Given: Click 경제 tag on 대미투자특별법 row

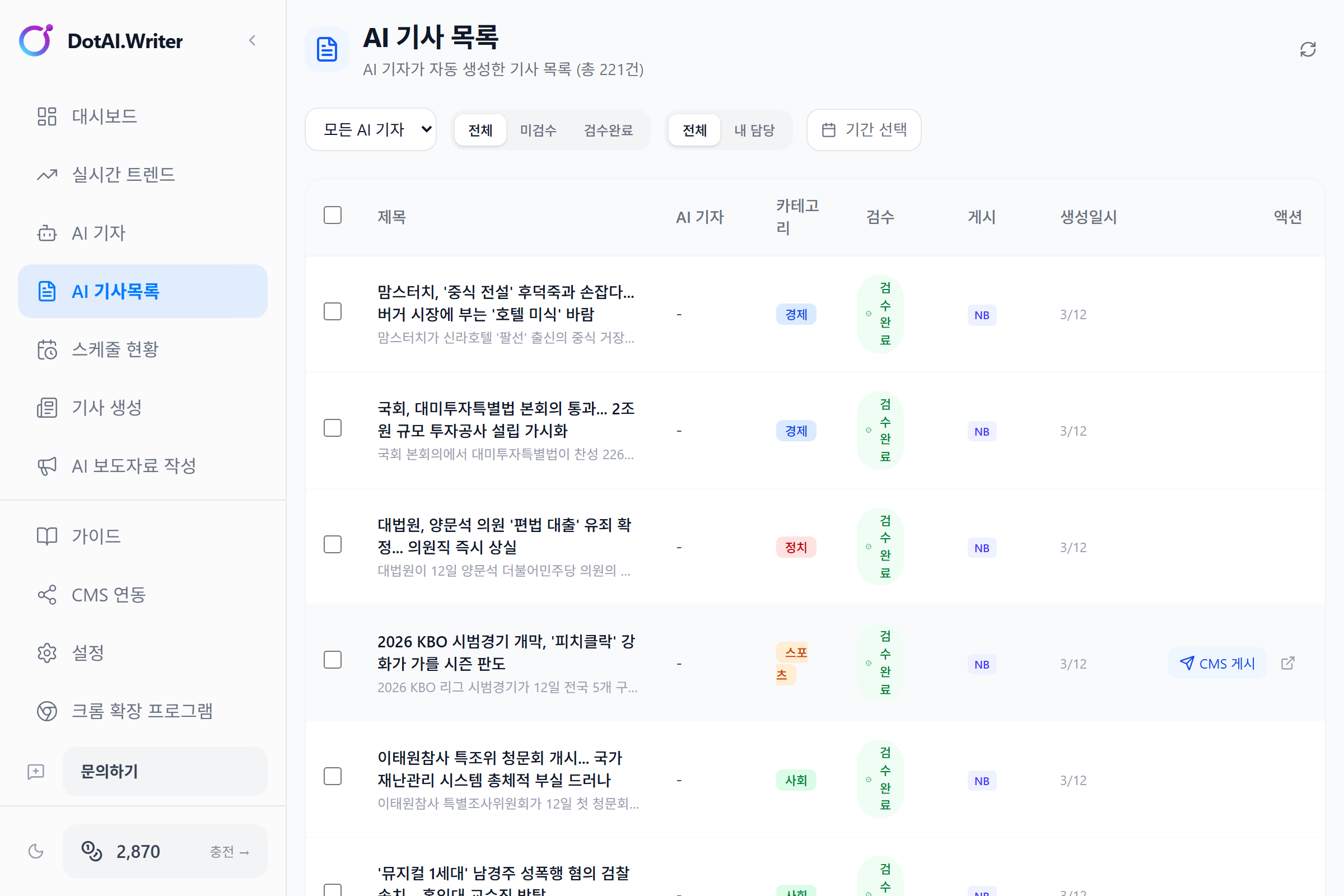Looking at the screenshot, I should point(796,431).
